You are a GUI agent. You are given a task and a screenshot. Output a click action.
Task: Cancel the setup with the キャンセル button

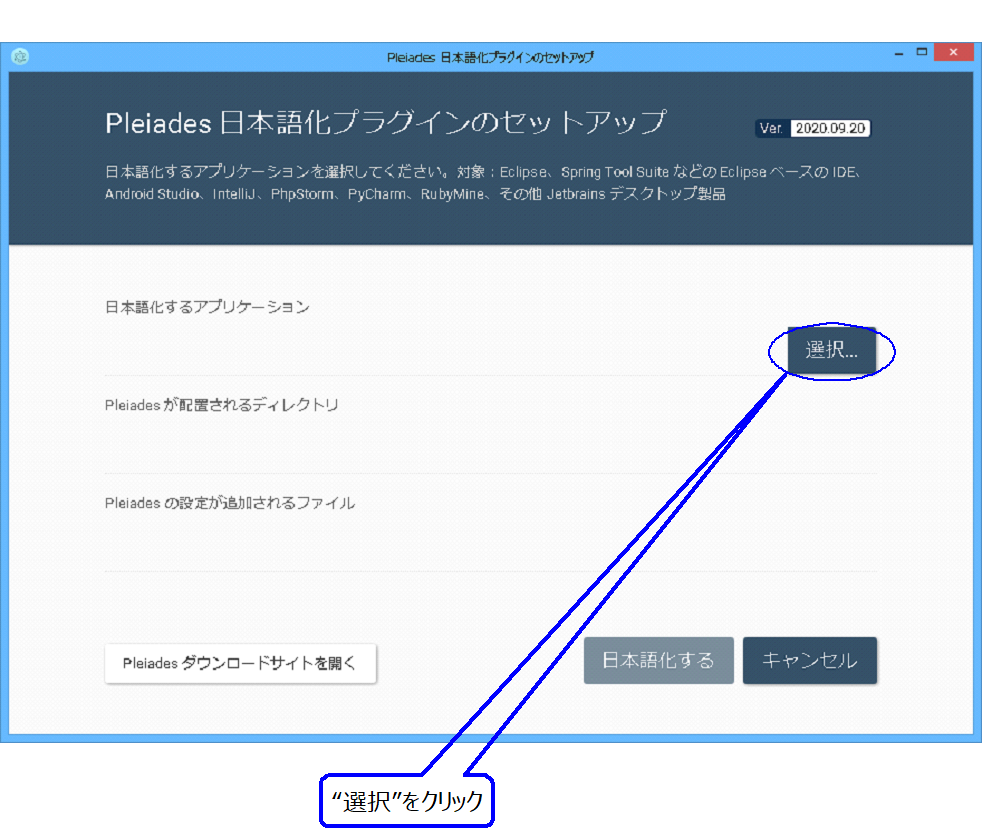[x=809, y=660]
